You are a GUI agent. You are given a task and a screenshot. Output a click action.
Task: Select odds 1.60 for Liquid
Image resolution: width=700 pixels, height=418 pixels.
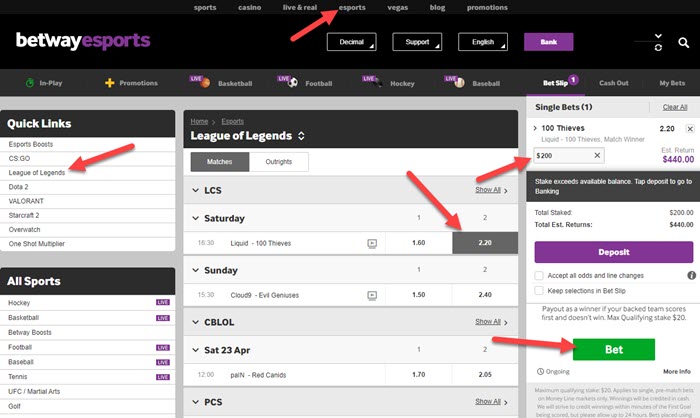(x=419, y=243)
